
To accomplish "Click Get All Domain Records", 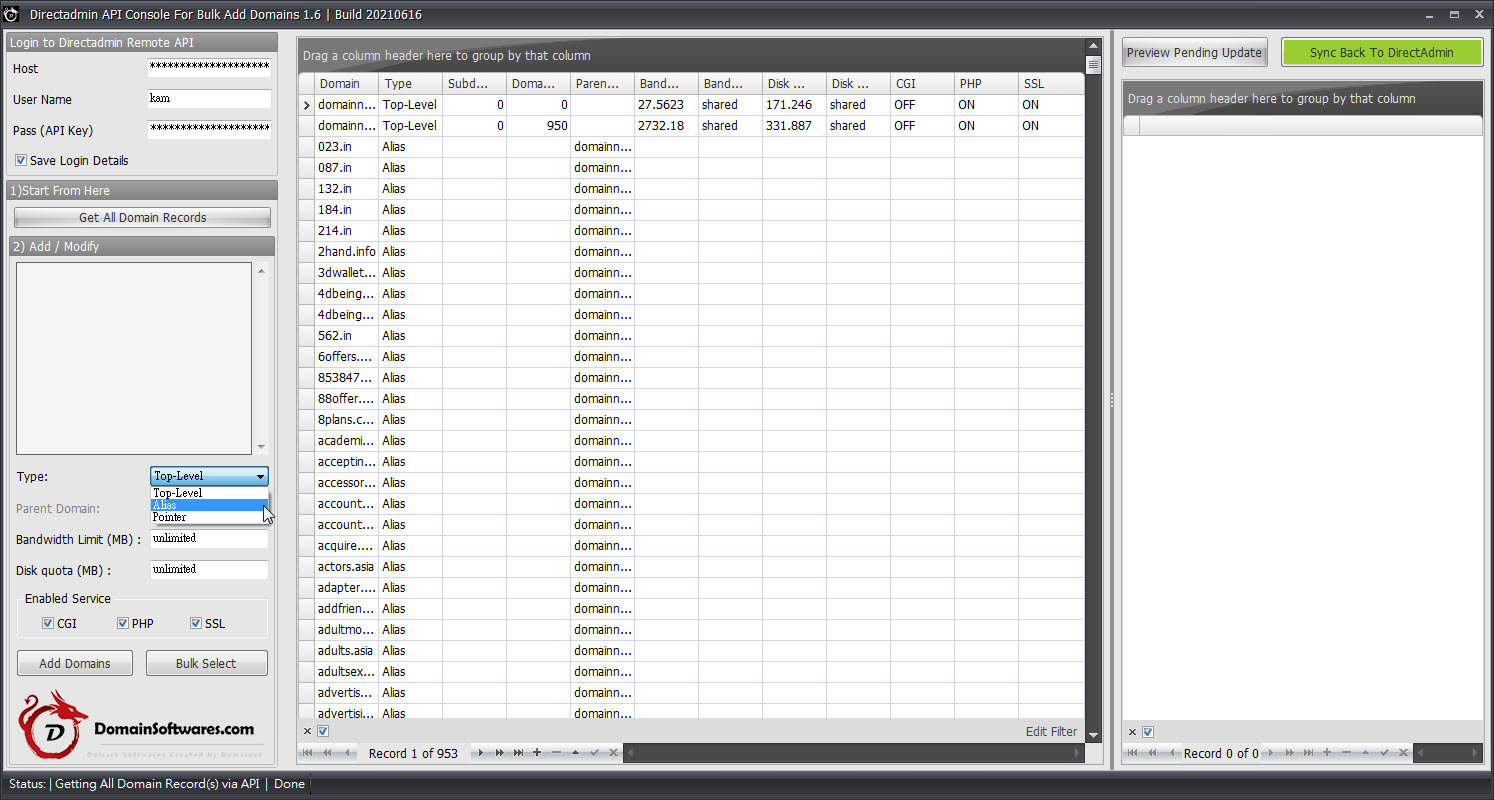I will [x=141, y=217].
